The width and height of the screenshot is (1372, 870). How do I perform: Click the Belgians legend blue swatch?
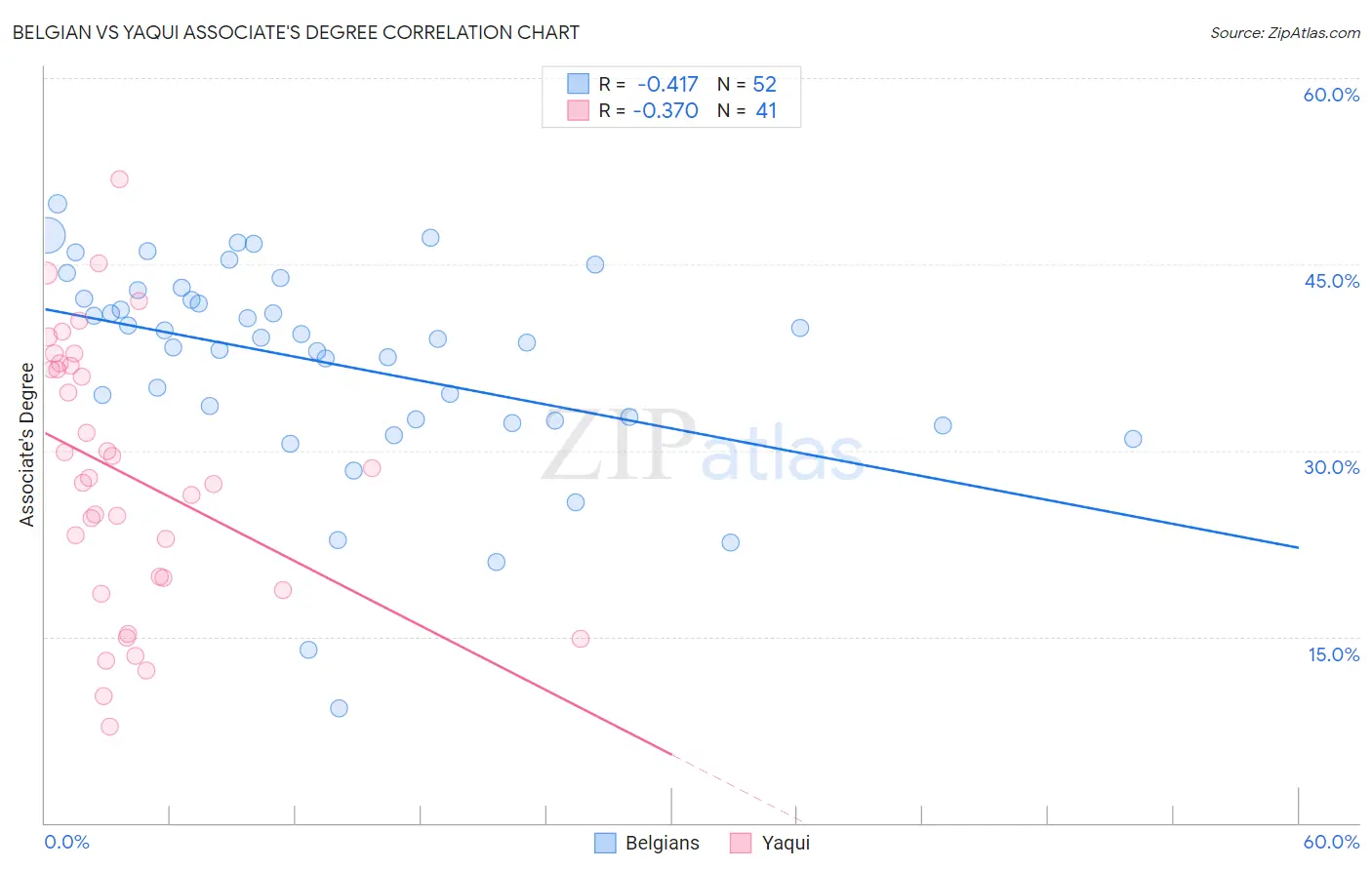coord(605,843)
